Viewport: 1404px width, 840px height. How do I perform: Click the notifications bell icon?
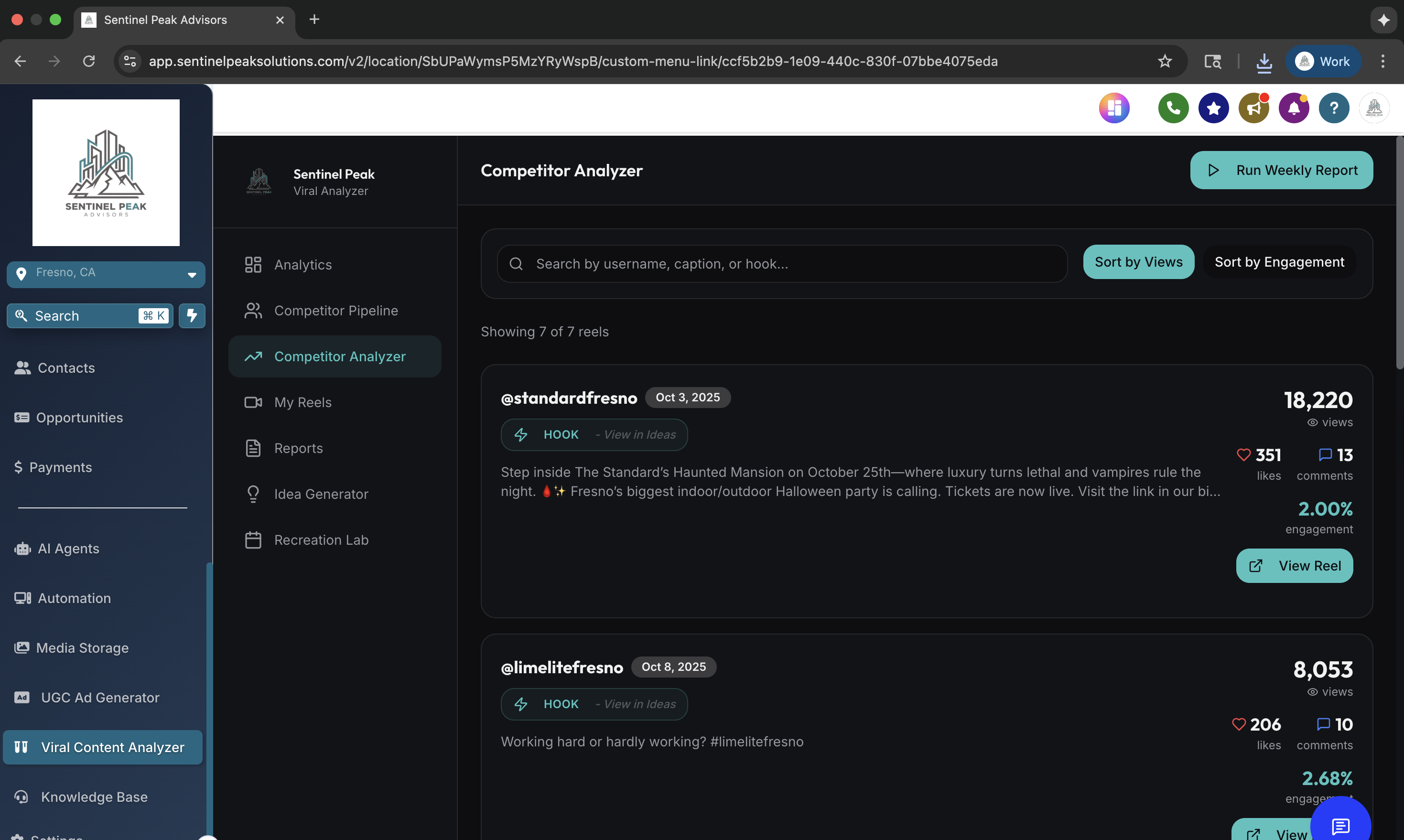[1294, 108]
